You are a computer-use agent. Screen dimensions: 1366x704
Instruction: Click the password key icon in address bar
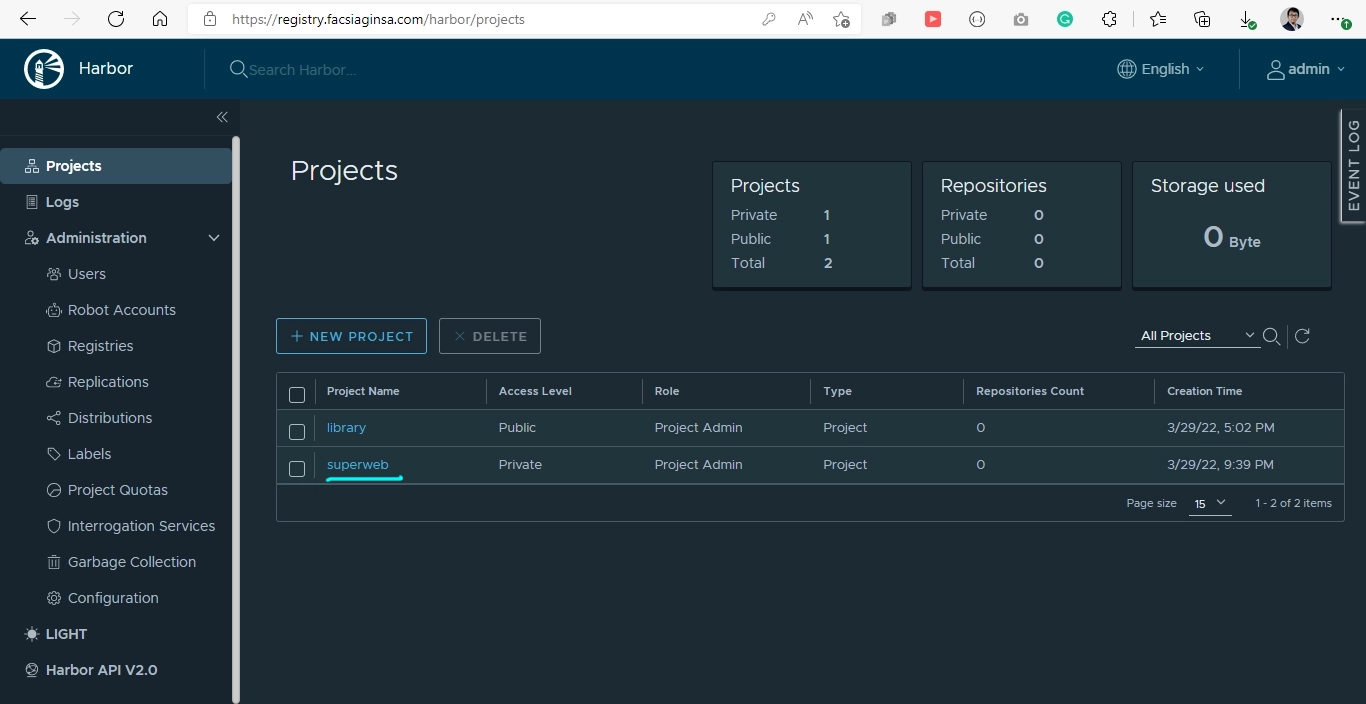tap(769, 19)
